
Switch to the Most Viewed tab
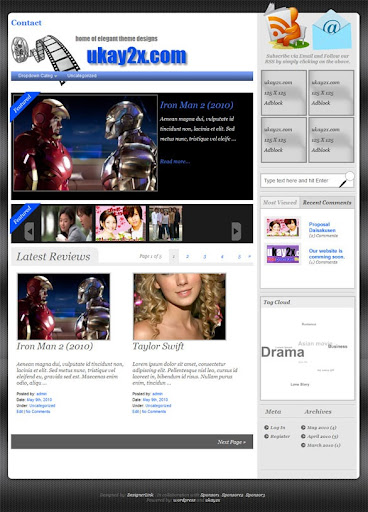click(x=280, y=202)
